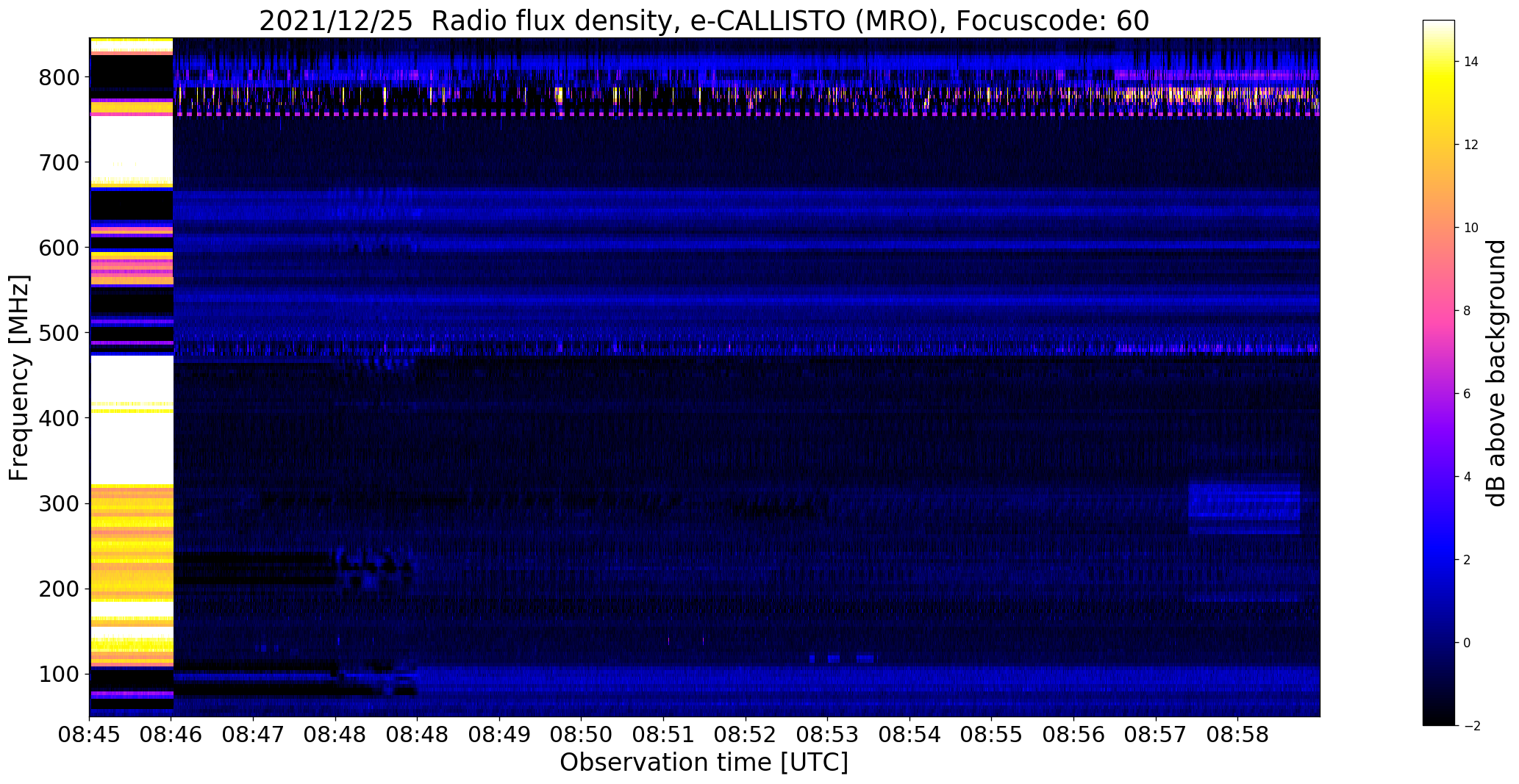Click the "Frequency [MHz]" y-axis label
Screen dimensions: 1519x784
click(x=19, y=378)
